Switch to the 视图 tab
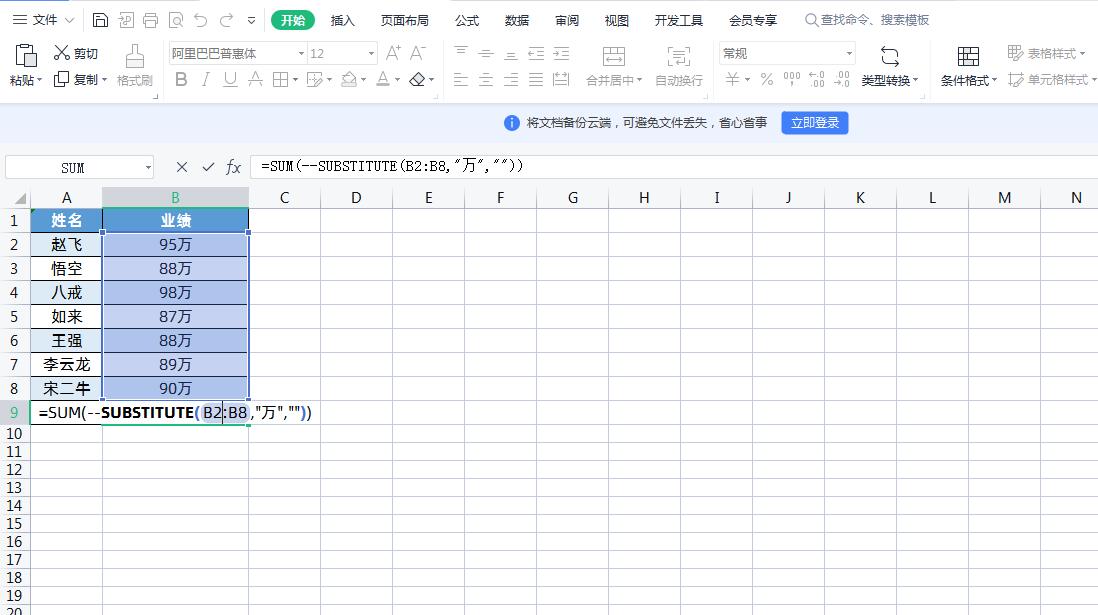 617,20
